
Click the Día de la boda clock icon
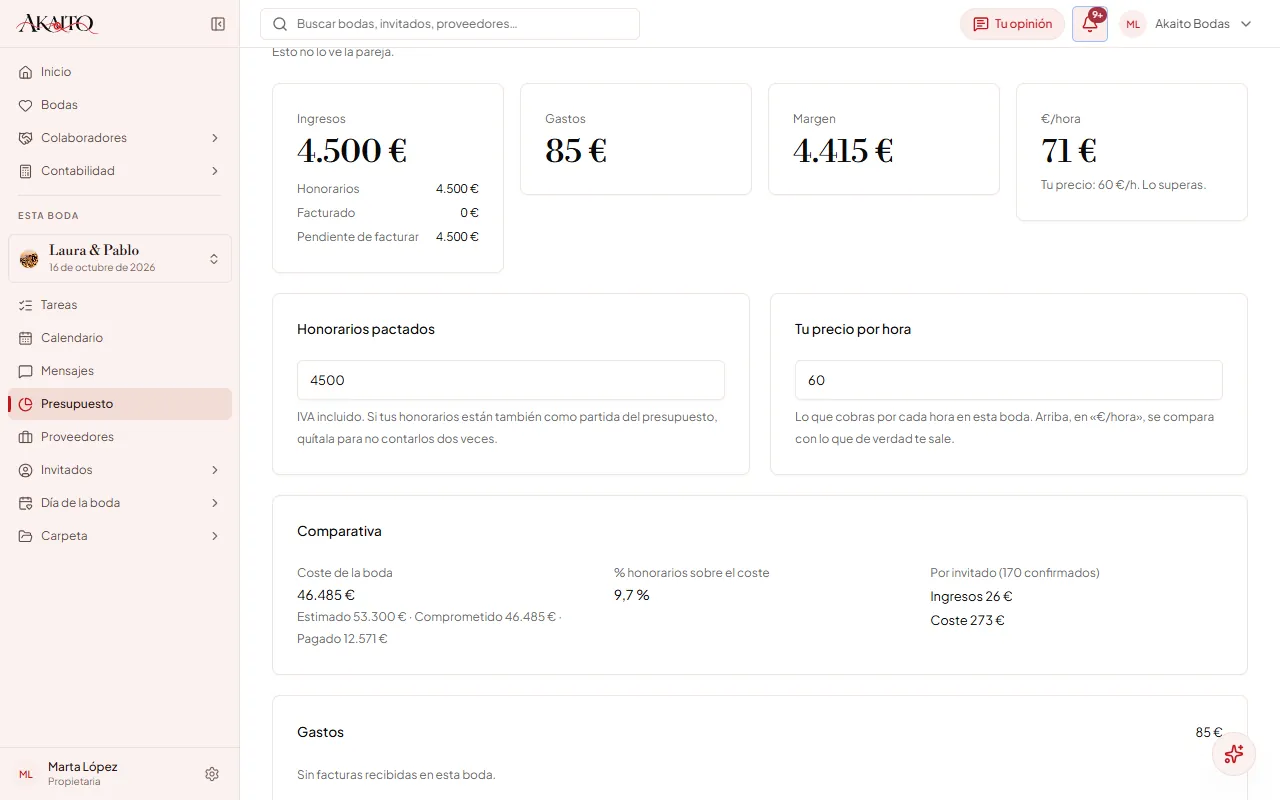(26, 503)
